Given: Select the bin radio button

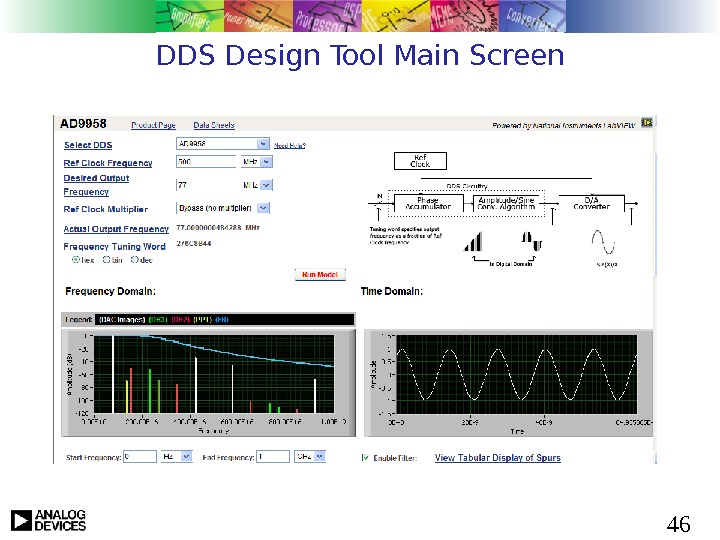Looking at the screenshot, I should [x=106, y=259].
